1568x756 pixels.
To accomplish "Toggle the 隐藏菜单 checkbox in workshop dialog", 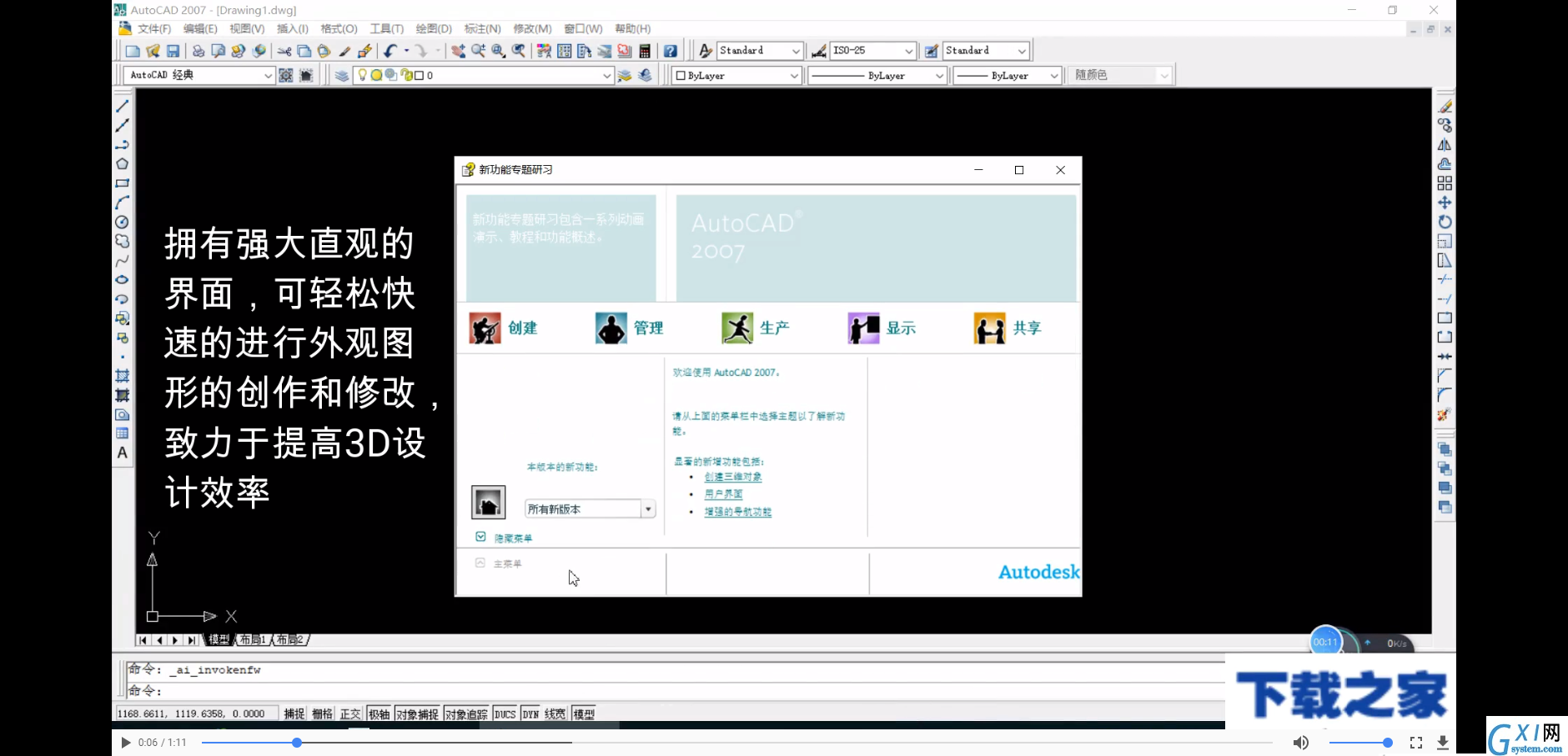I will pos(481,537).
